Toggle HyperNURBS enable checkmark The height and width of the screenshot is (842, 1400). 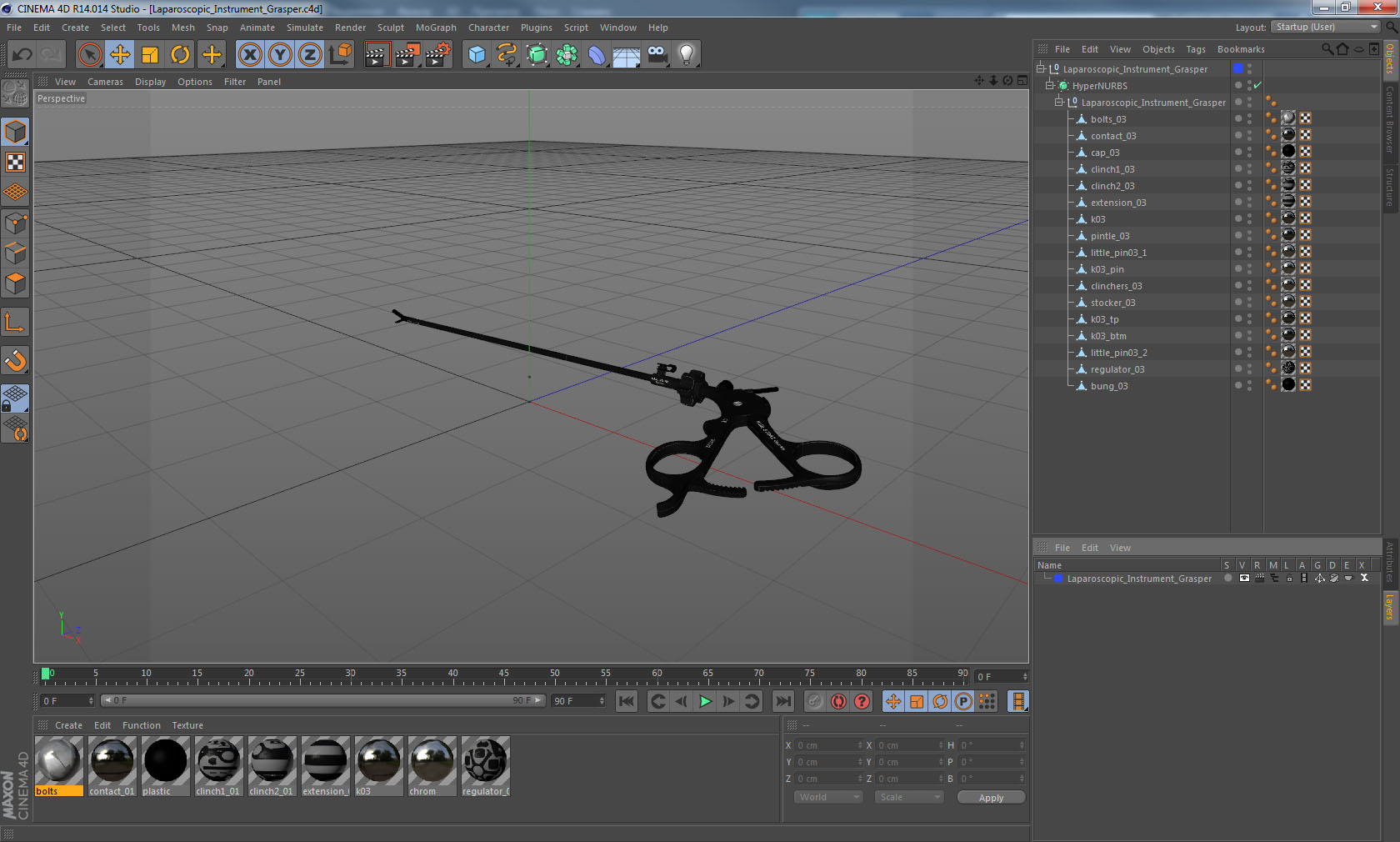1257,86
